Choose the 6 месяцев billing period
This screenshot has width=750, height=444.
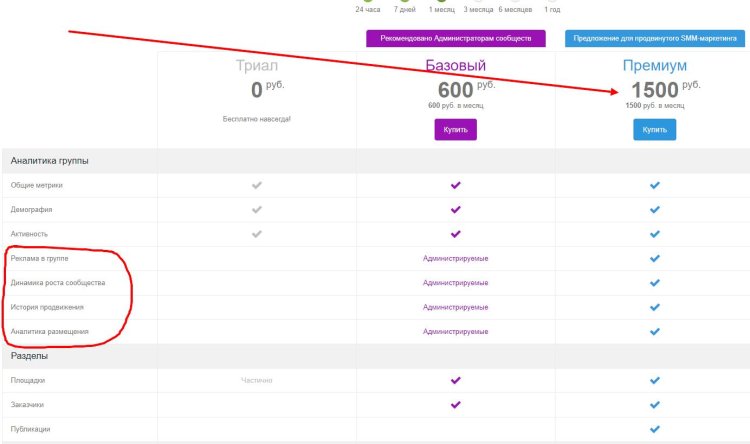(x=516, y=9)
